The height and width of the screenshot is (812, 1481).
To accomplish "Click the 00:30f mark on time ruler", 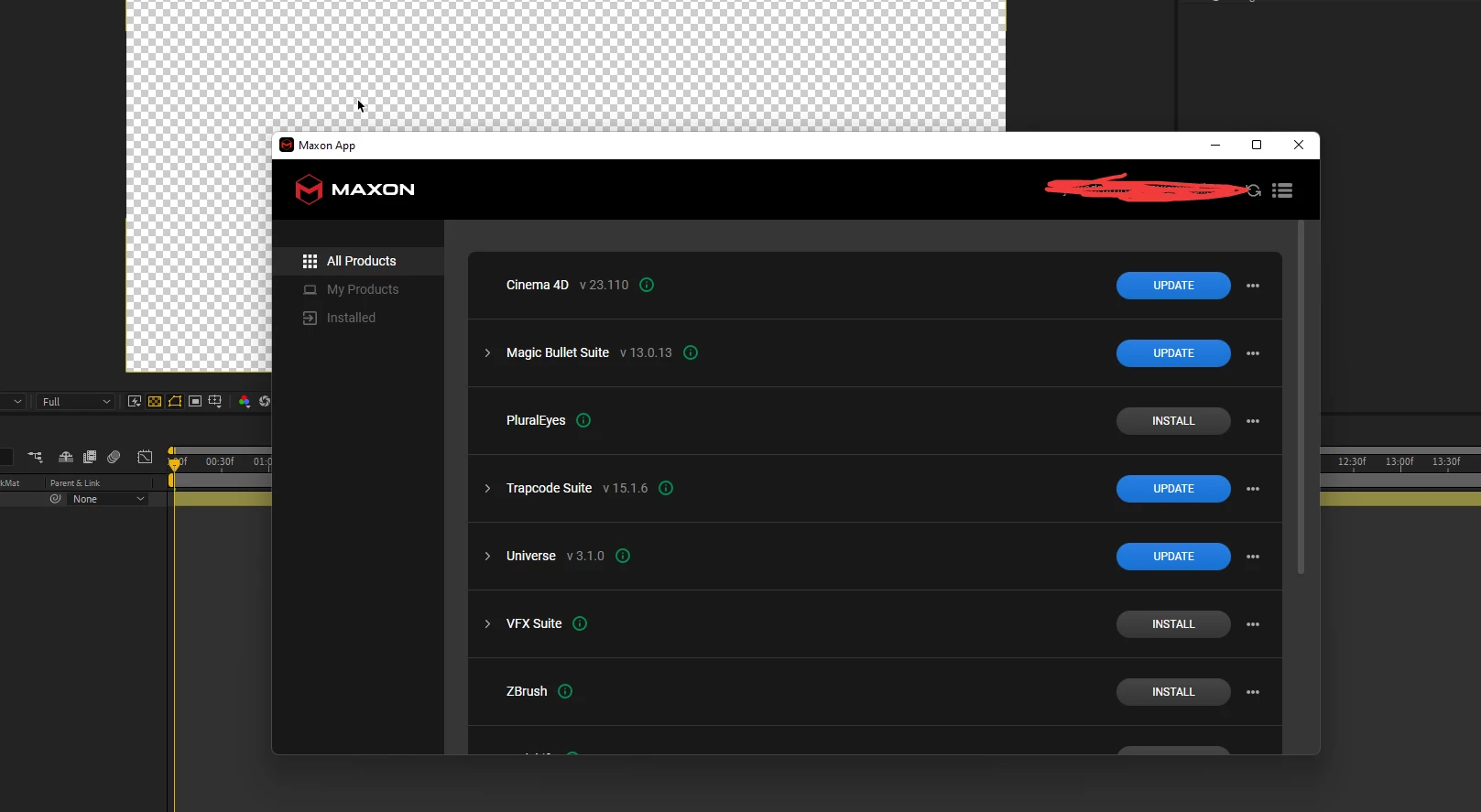I will [x=220, y=461].
